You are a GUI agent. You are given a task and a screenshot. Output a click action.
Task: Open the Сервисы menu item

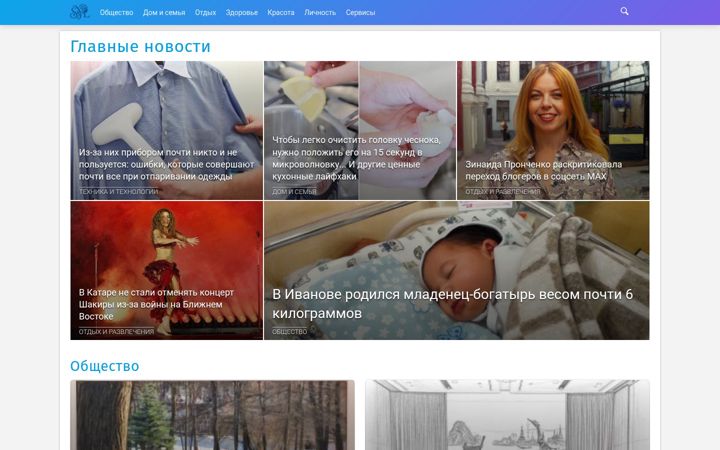pos(360,12)
